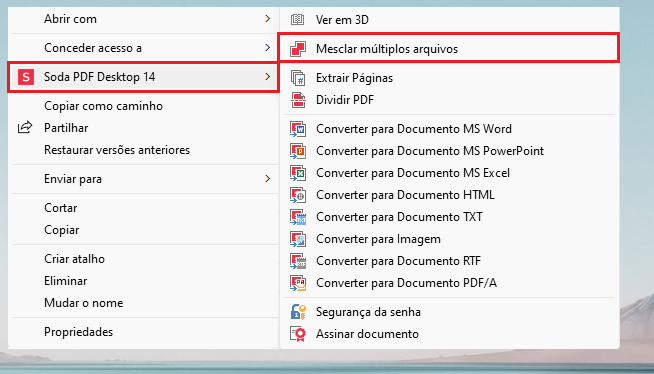Image resolution: width=654 pixels, height=374 pixels.
Task: Click the Segurança da senha lock icon
Action: coord(298,312)
